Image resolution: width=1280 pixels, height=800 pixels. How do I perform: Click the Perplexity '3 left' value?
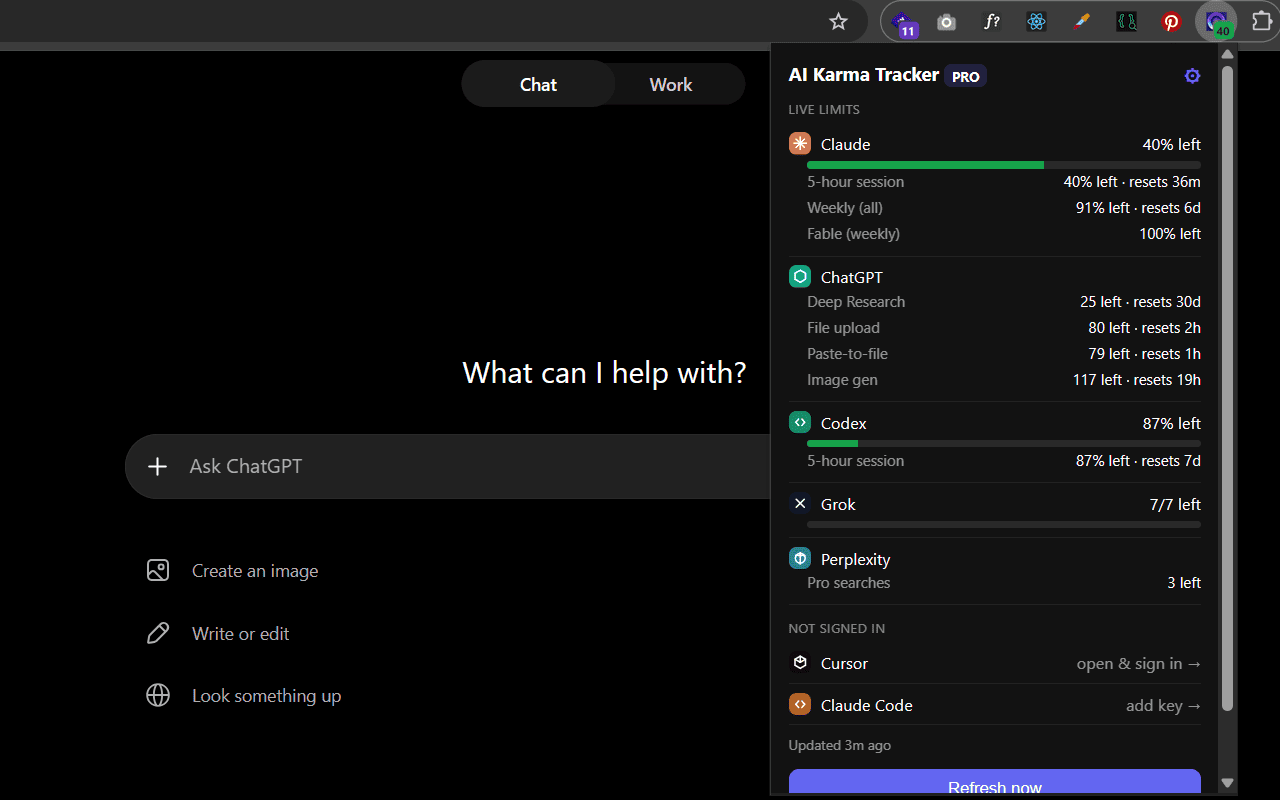pos(1184,583)
